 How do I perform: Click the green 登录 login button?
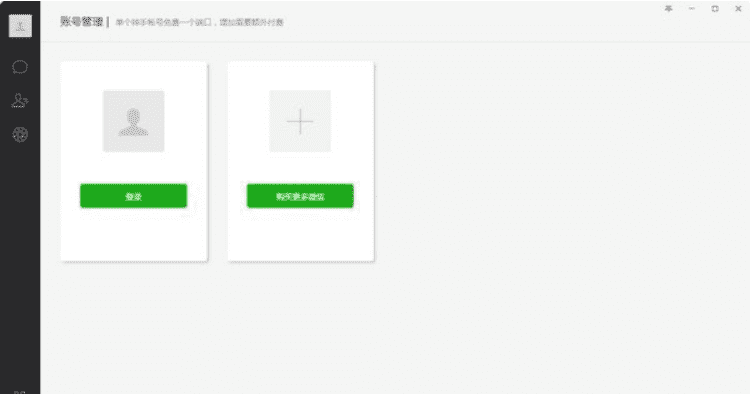click(x=134, y=196)
